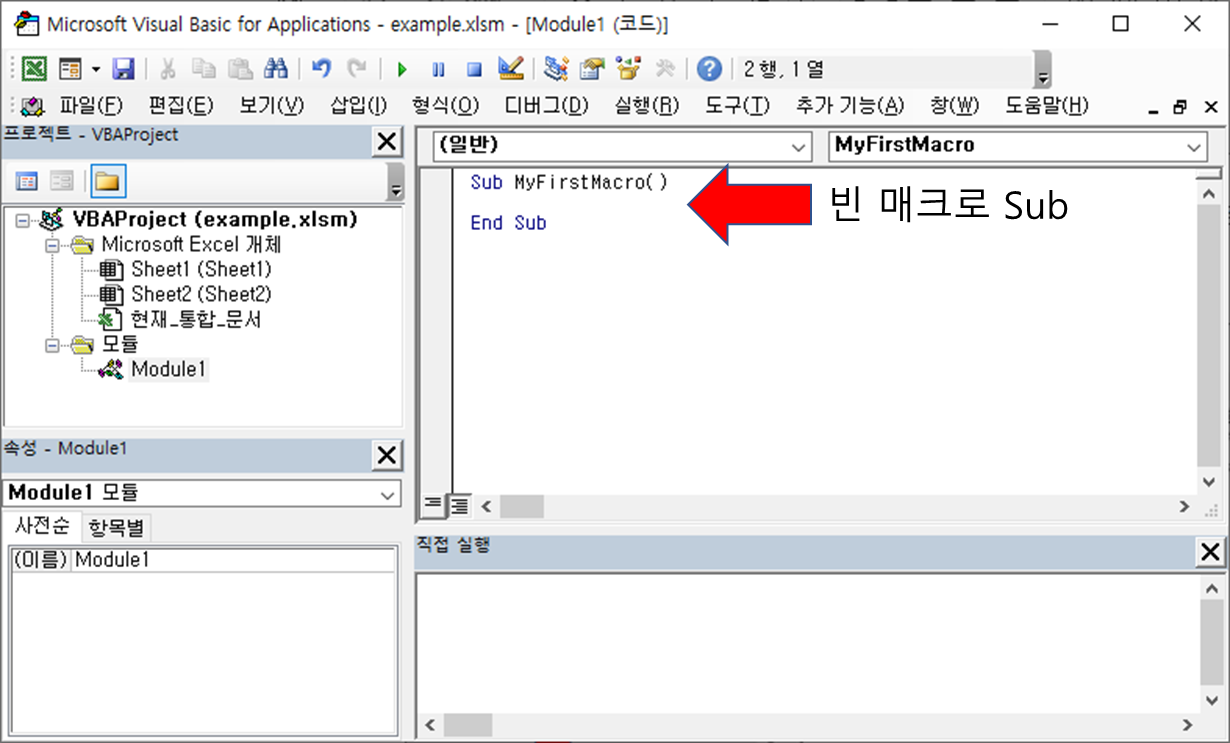
Task: Open Find with the binoculars icon
Action: pos(276,69)
